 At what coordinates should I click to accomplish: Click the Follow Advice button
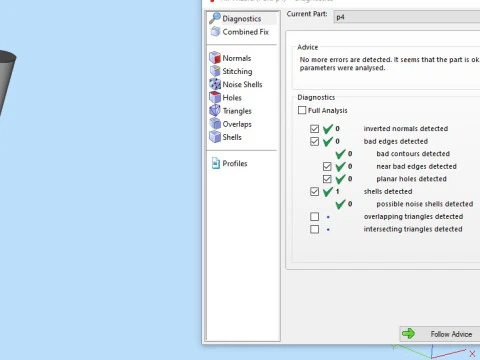(440, 334)
